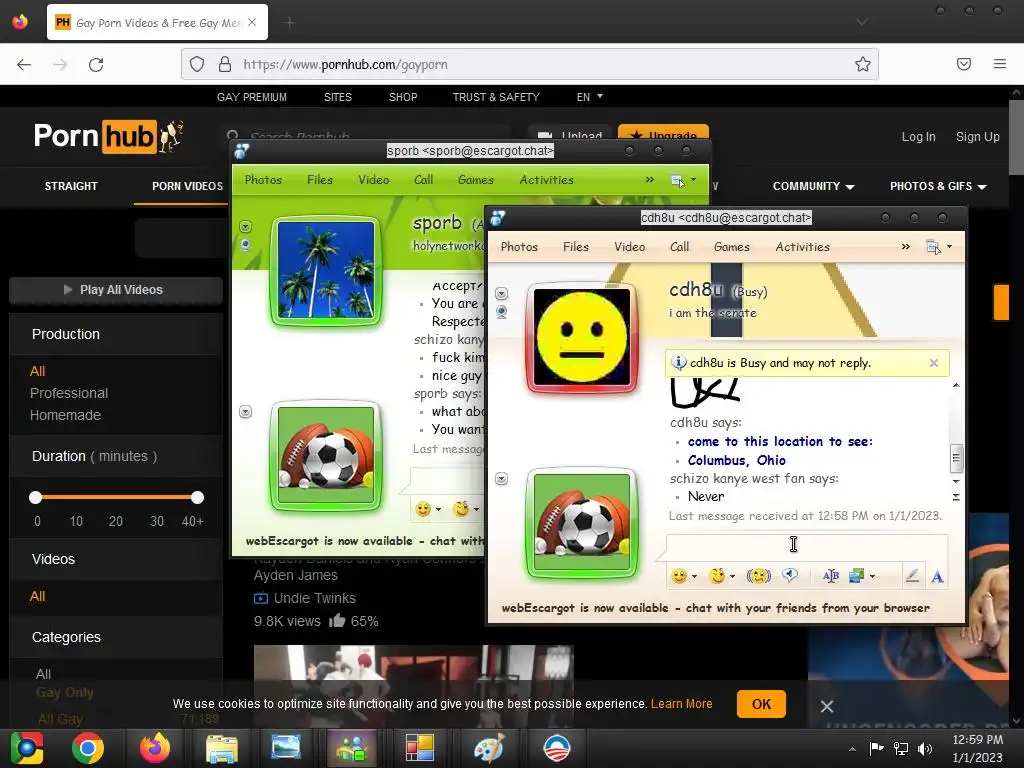Open Learn More cookie link
This screenshot has width=1024, height=768.
coord(681,704)
